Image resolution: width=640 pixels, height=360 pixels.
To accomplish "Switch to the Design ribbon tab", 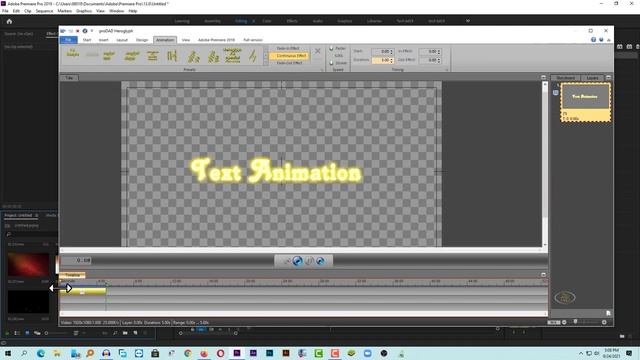I will 142,40.
